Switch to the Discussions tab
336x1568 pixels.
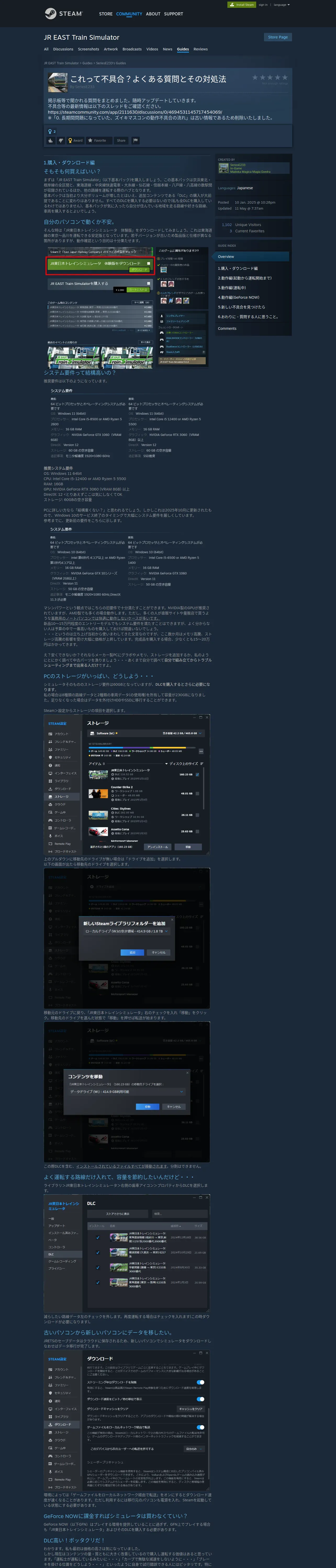pos(63,49)
